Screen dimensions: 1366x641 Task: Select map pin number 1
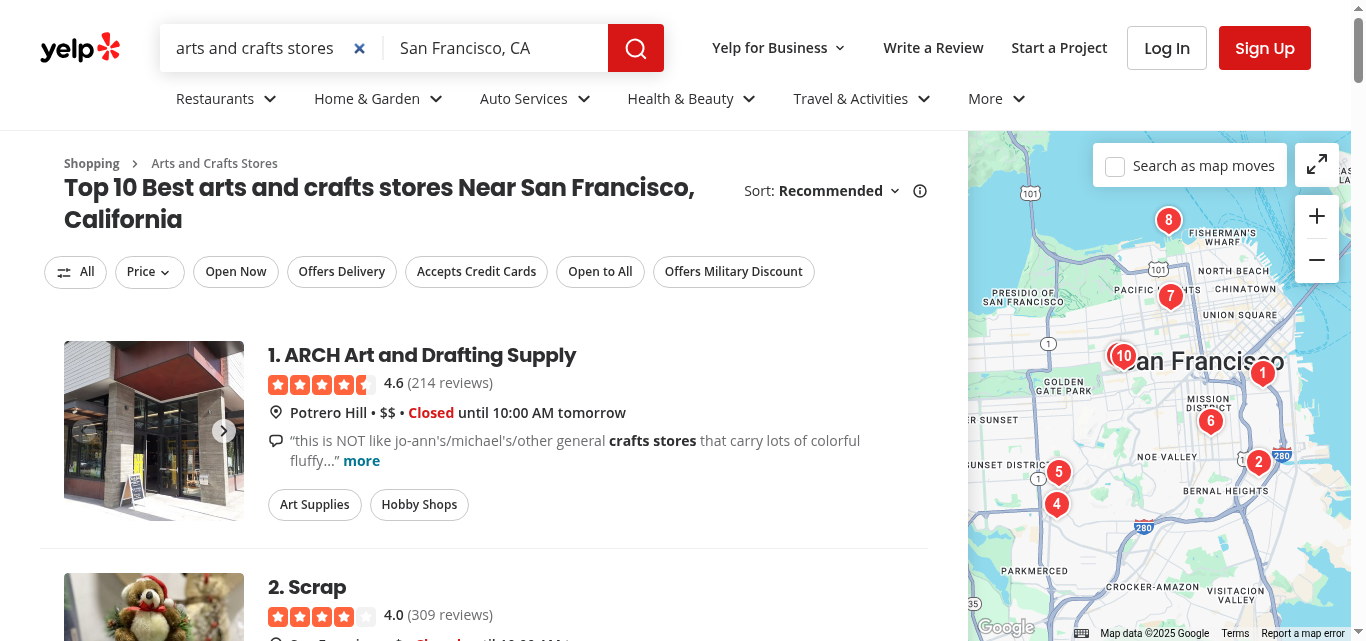[1263, 374]
